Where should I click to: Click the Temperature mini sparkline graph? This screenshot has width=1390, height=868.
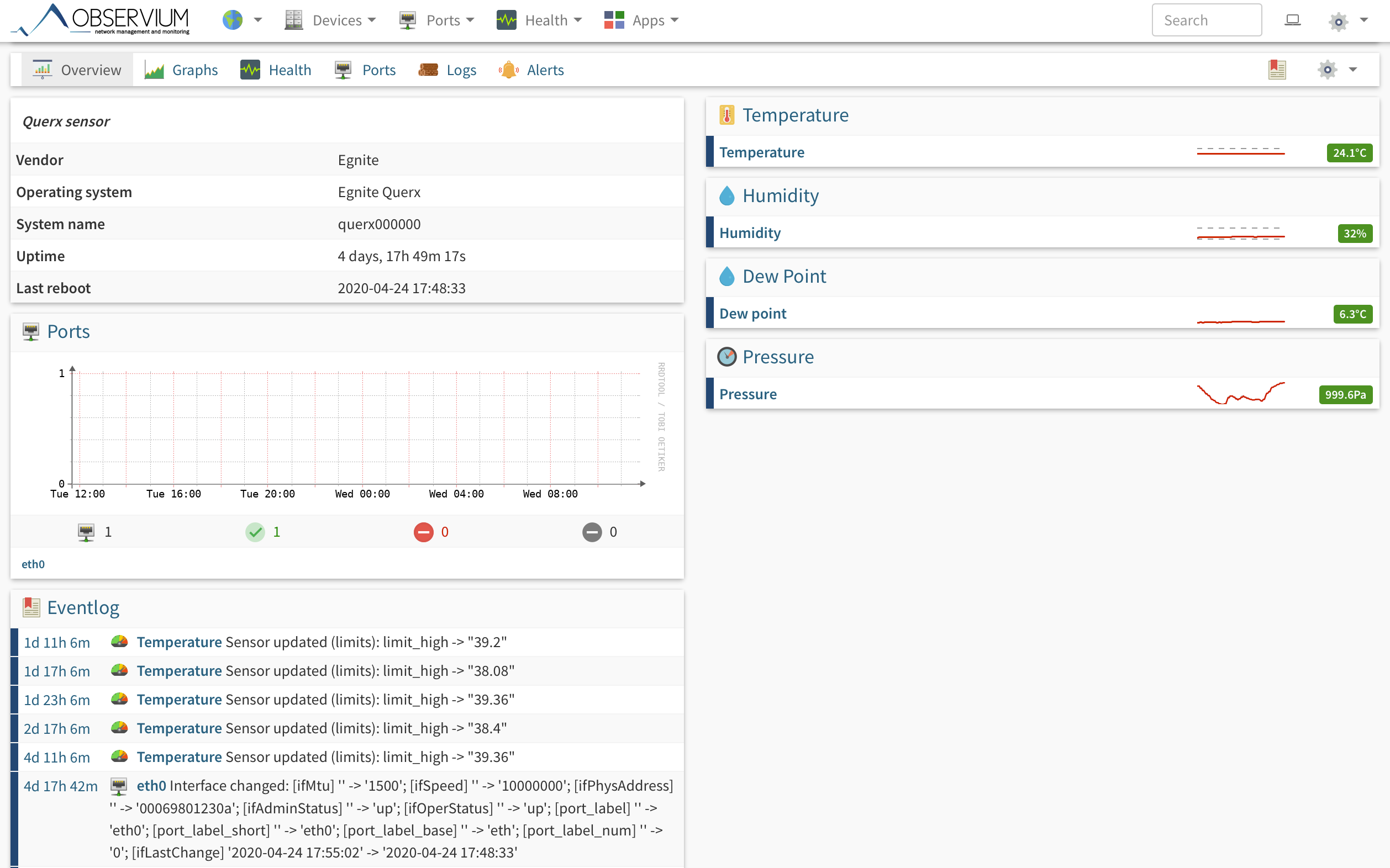[x=1241, y=152]
